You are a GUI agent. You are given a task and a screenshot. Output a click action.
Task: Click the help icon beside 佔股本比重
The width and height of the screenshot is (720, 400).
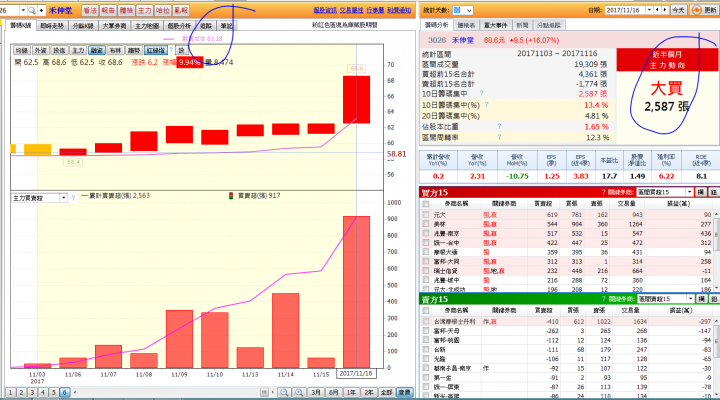point(499,126)
